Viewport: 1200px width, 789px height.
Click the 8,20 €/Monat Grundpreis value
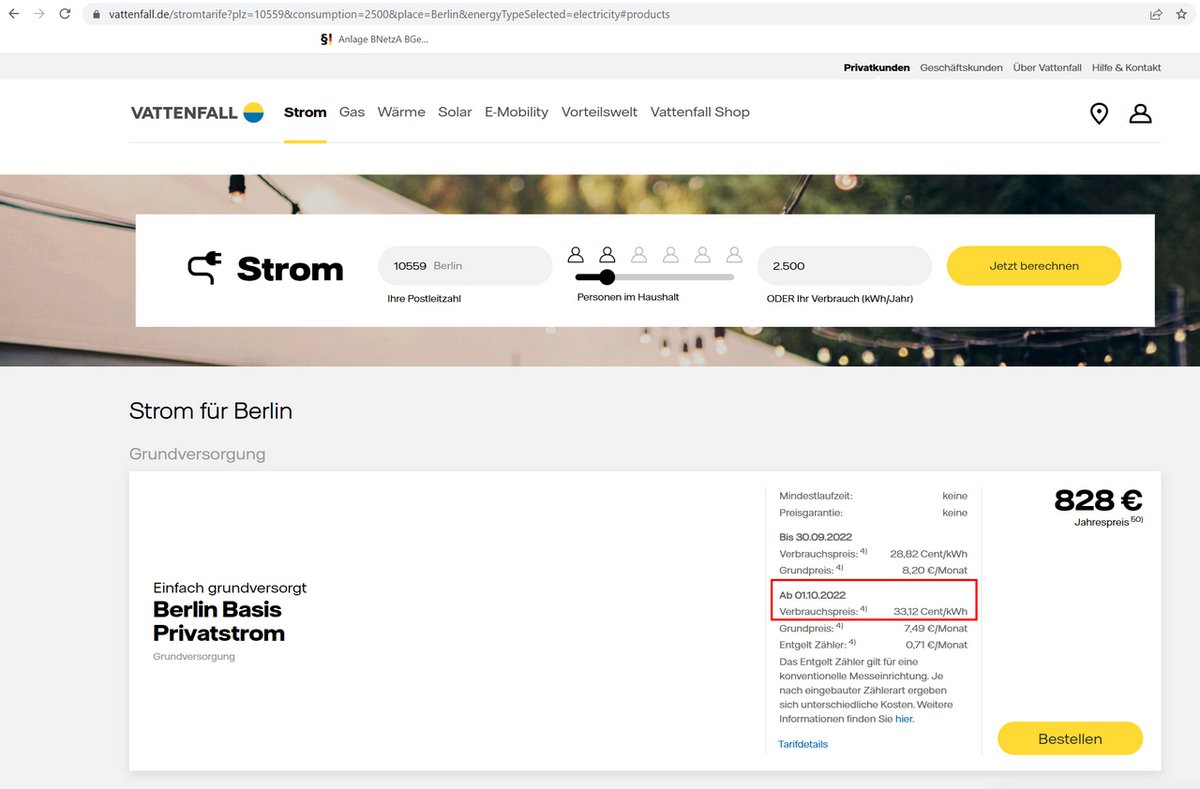pos(935,570)
